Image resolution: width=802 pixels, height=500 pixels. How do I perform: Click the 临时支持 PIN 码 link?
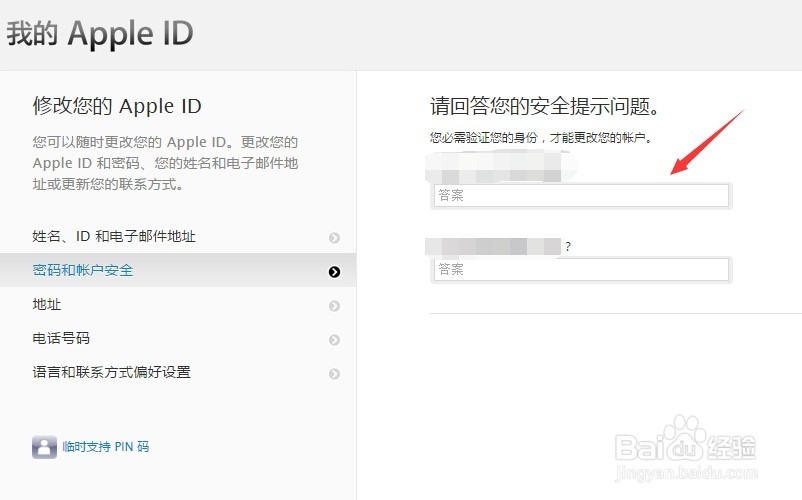pyautogui.click(x=106, y=447)
